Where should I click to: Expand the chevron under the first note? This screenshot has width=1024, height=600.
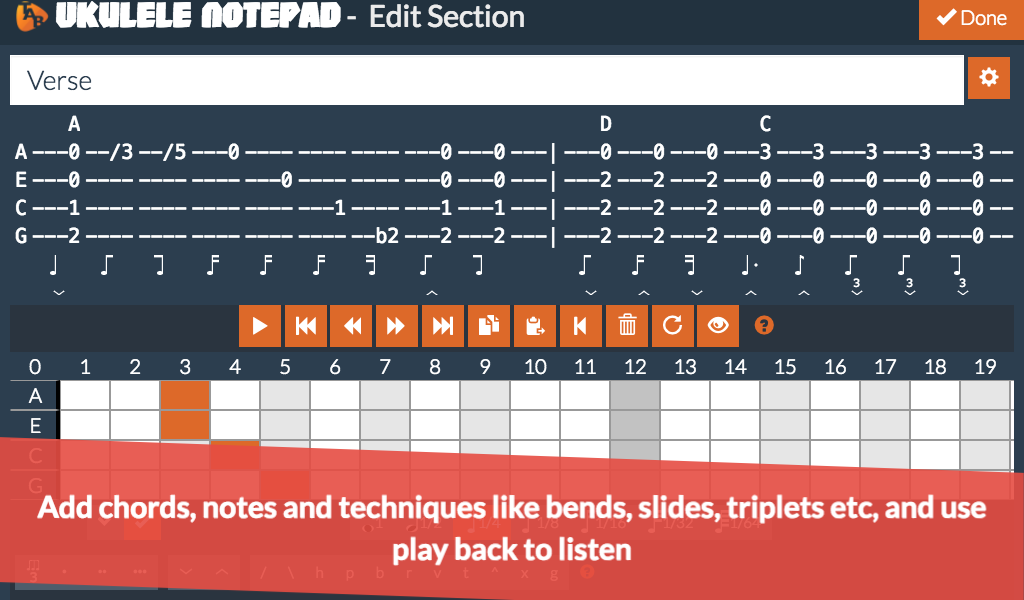(59, 291)
